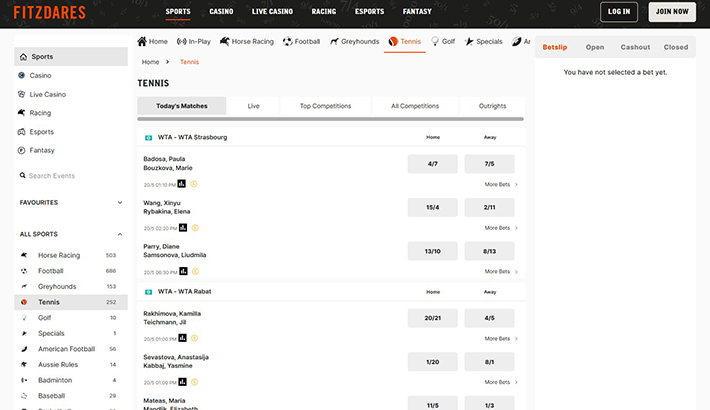This screenshot has height=410, width=710.
Task: Click coin icon for Wang vs Rybakina
Action: (x=195, y=228)
